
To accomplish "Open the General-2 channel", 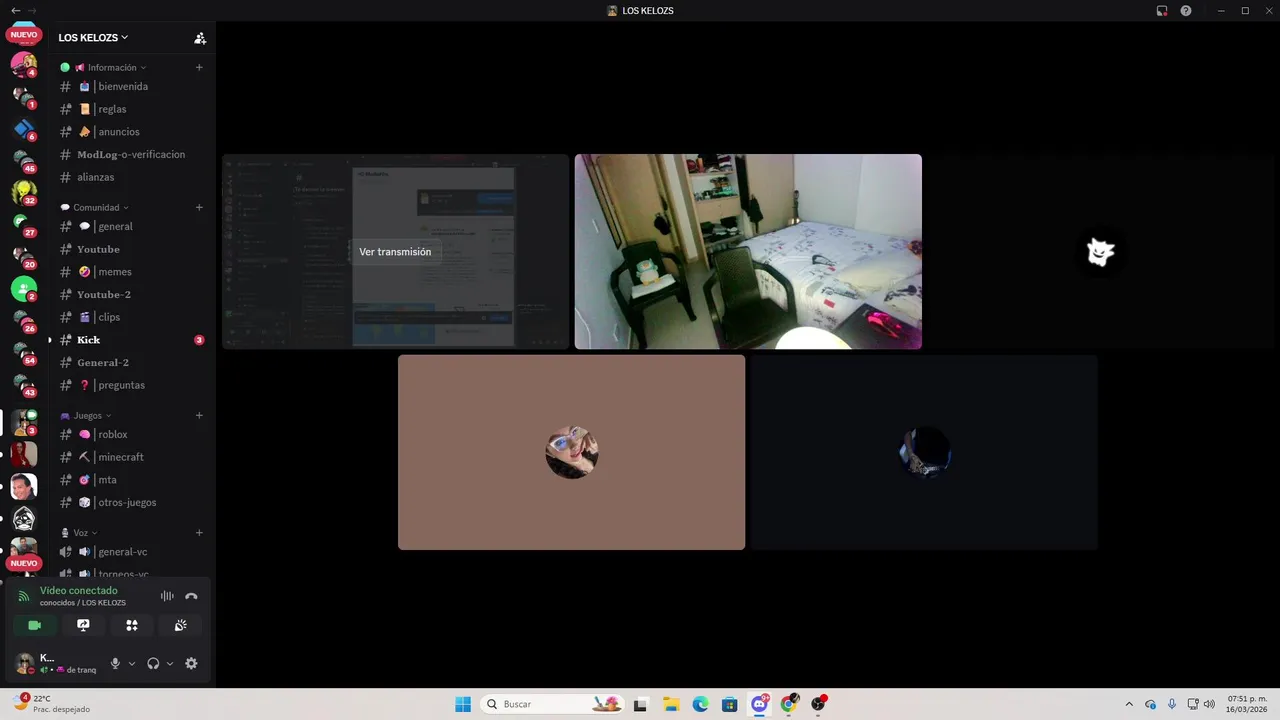I will (x=132, y=362).
